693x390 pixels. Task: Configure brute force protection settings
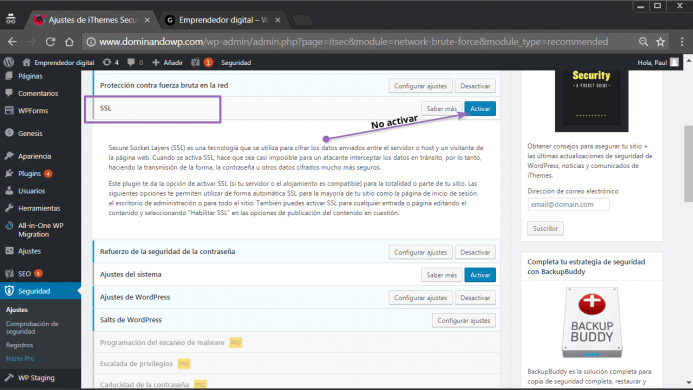tap(420, 86)
